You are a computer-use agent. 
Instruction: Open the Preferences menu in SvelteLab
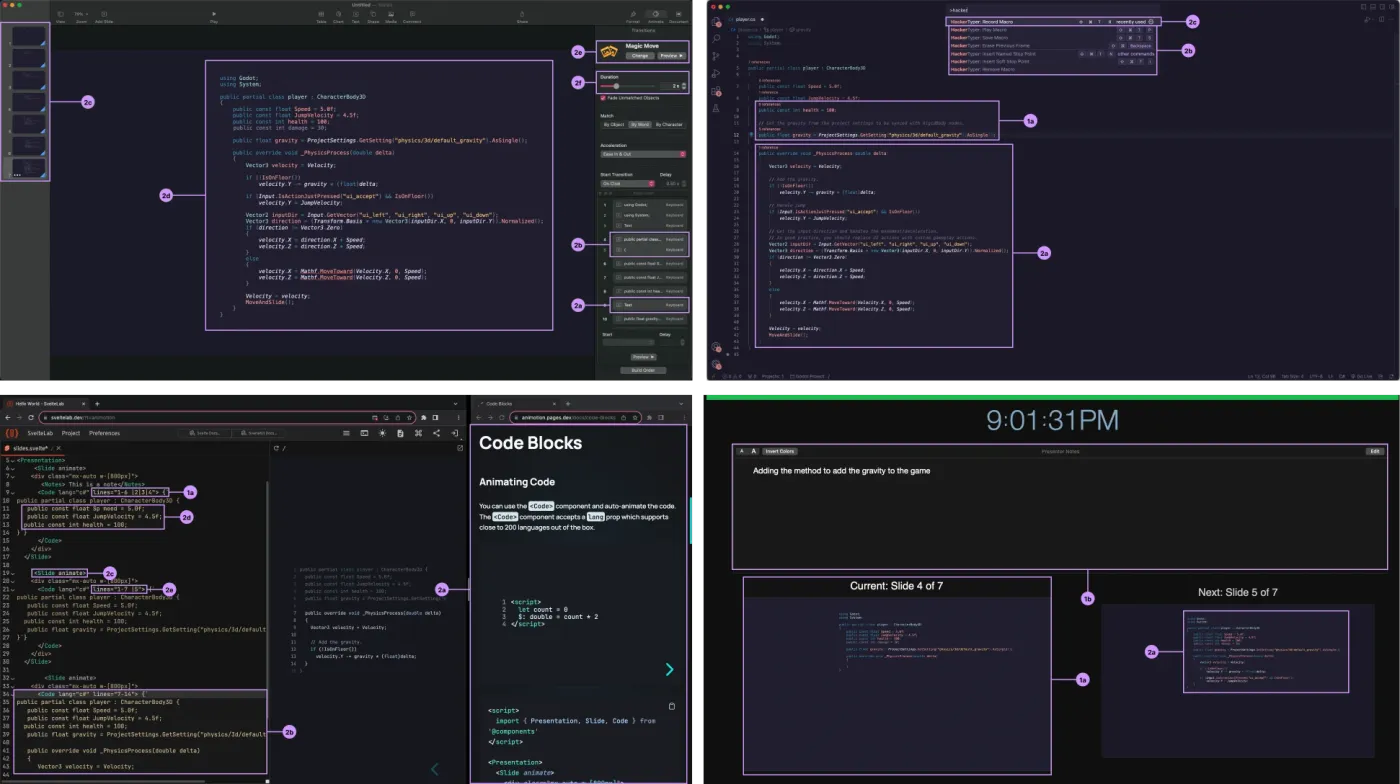click(x=104, y=433)
